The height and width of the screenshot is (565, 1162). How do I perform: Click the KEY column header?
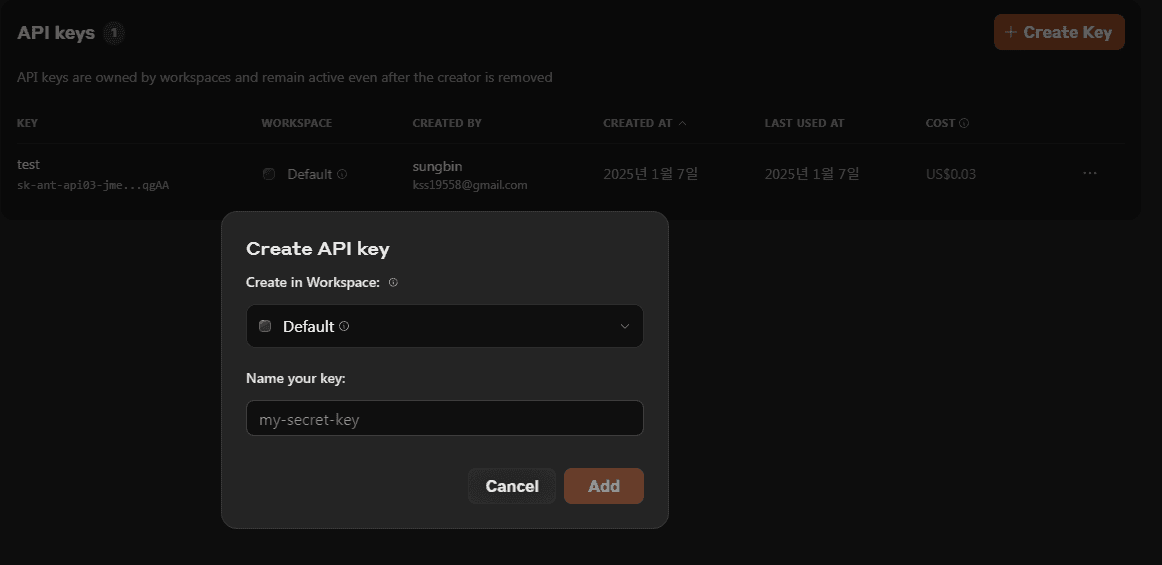[27, 123]
